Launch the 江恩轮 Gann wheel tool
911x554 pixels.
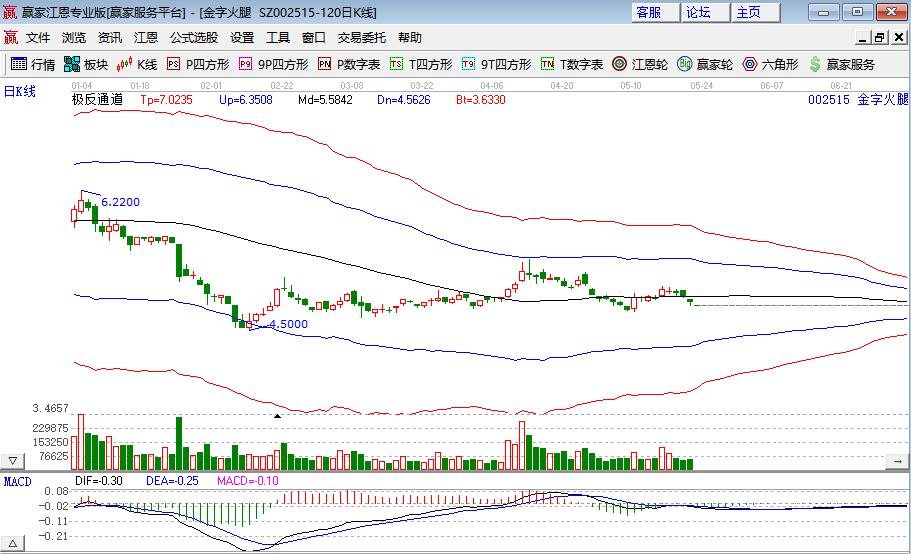coord(640,64)
